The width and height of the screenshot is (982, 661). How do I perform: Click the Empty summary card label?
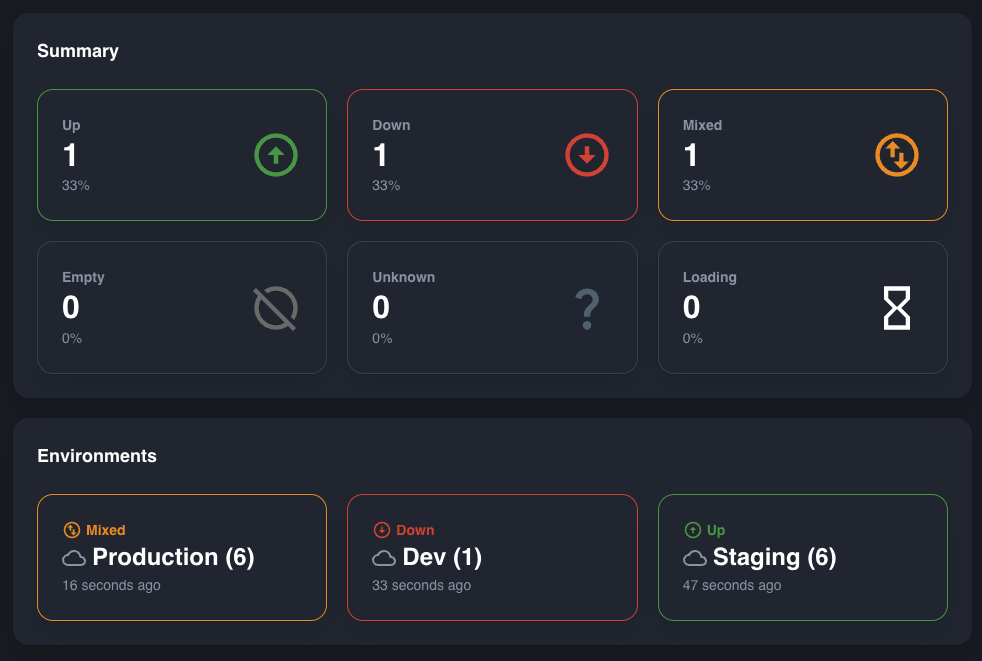point(83,277)
